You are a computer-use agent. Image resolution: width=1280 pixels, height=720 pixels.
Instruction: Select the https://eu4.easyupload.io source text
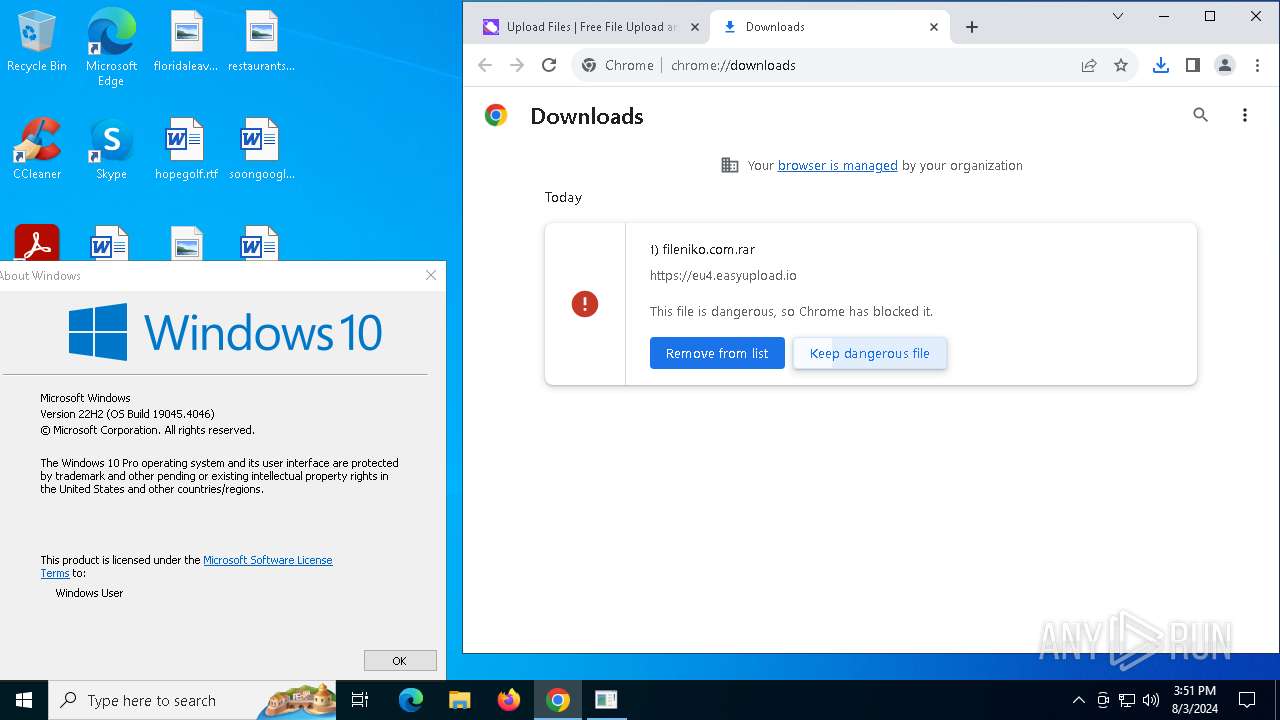coord(723,276)
